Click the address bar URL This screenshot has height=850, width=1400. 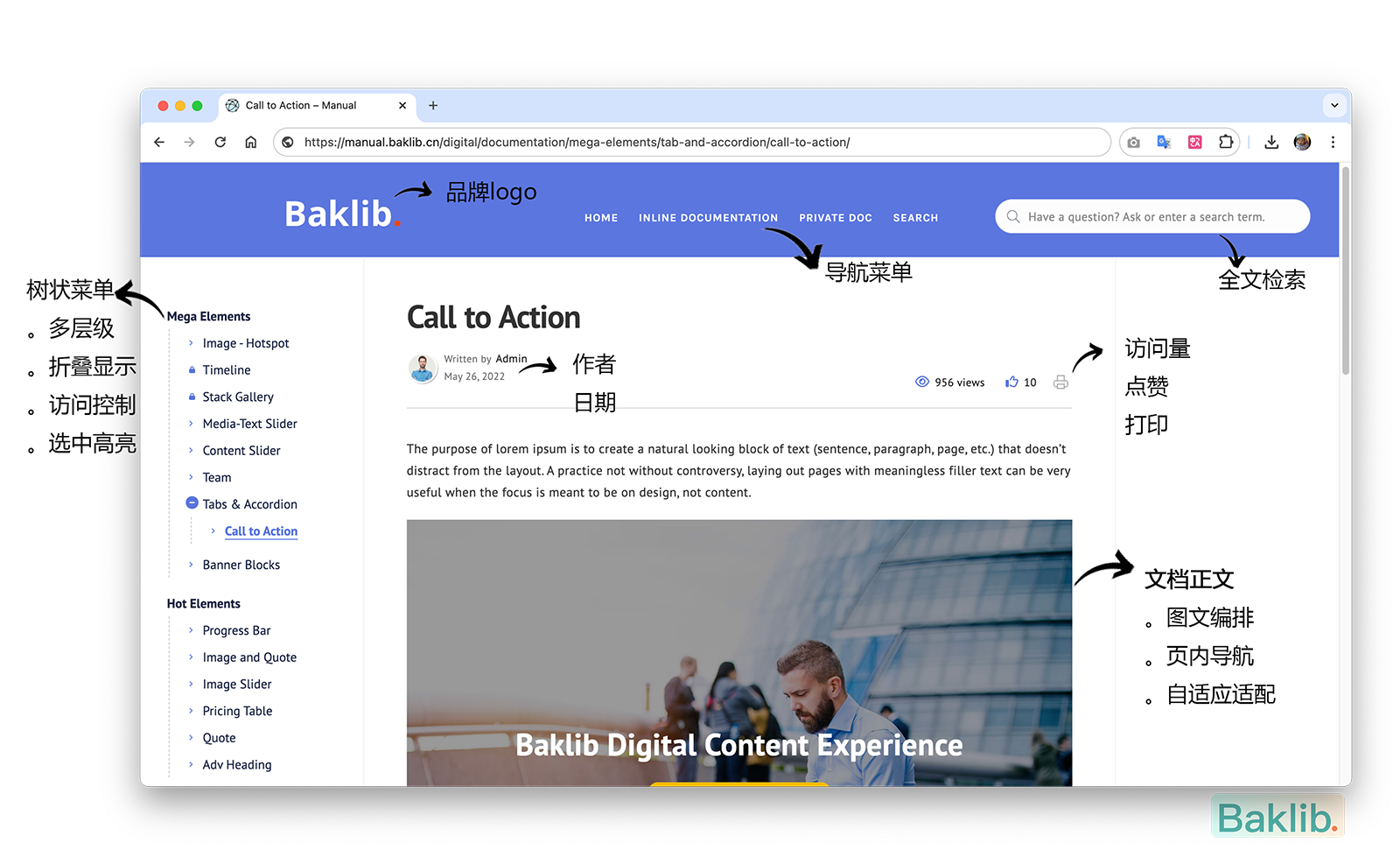(x=577, y=142)
